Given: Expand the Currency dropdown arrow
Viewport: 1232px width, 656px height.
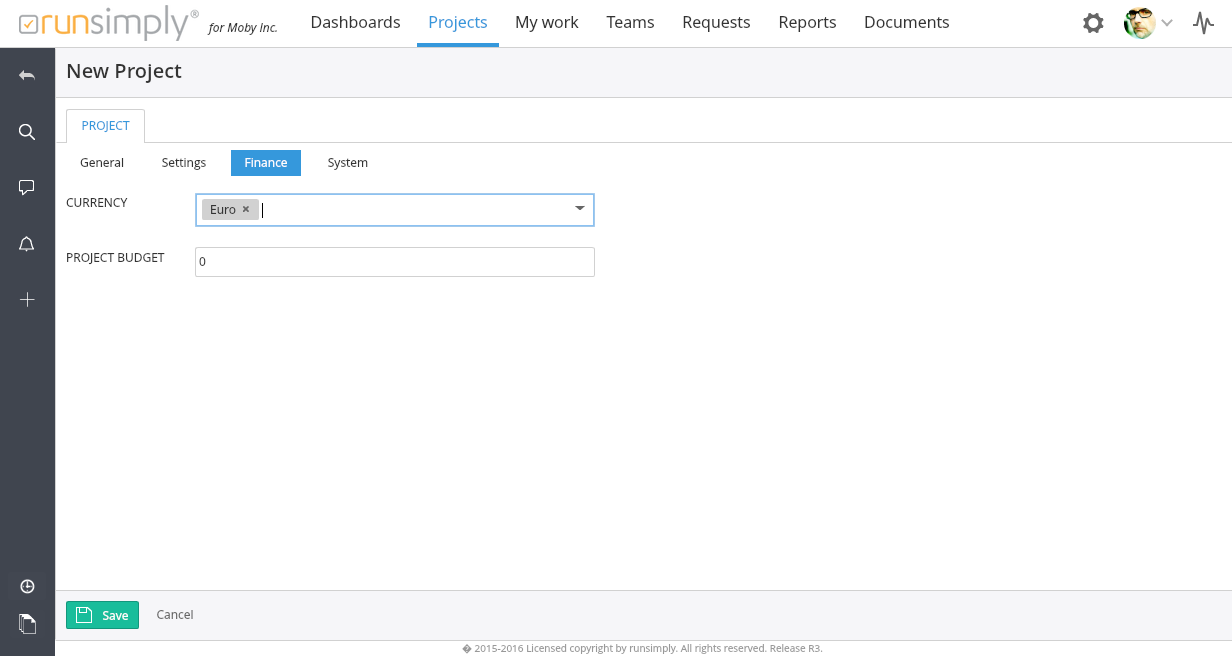Looking at the screenshot, I should coord(579,209).
